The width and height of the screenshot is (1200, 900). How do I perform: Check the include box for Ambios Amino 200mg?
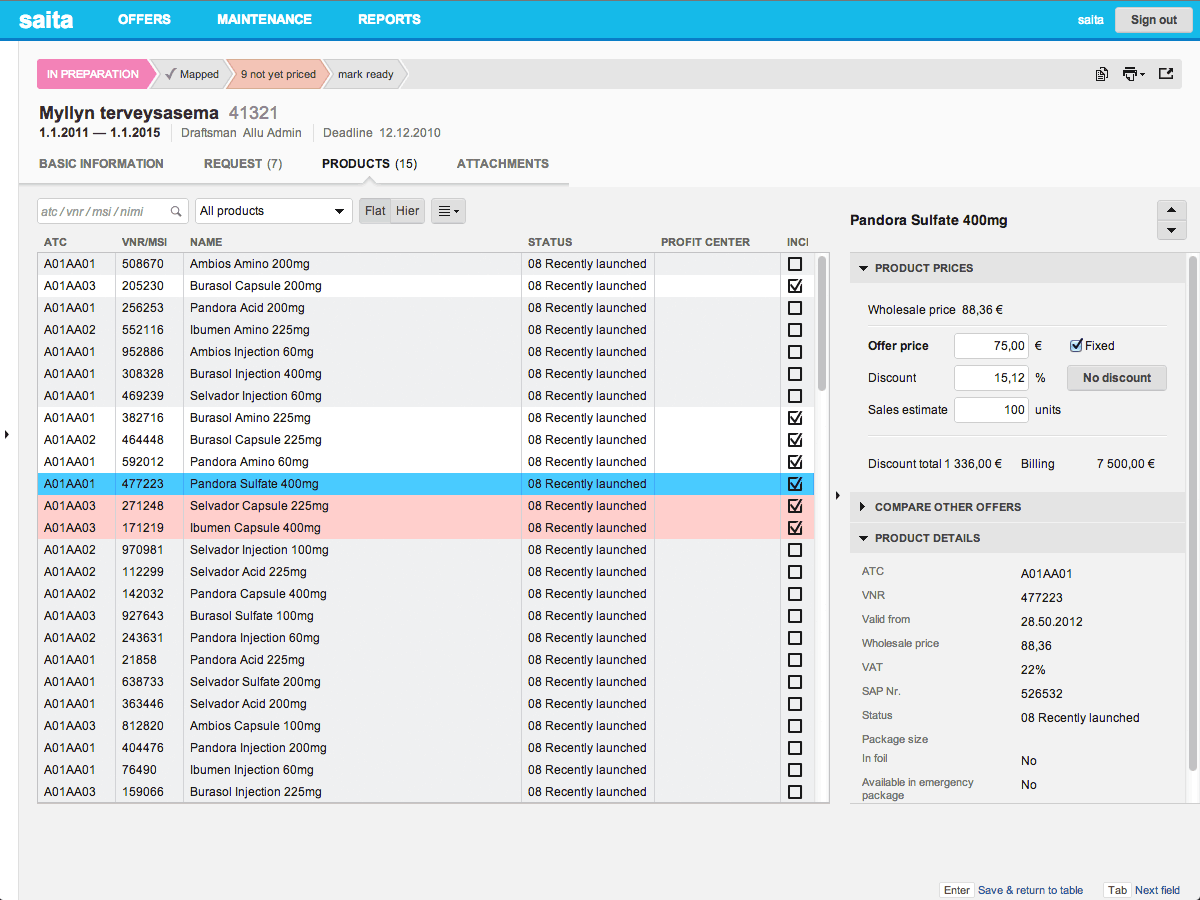pos(795,264)
